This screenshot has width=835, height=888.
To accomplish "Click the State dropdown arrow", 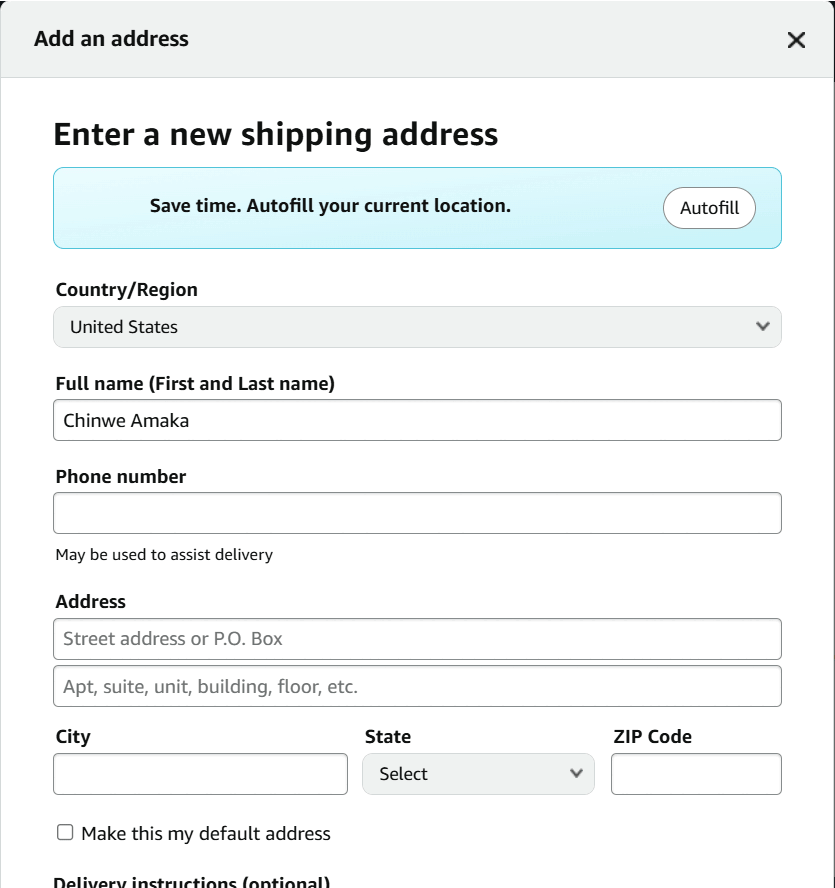I will pos(577,773).
